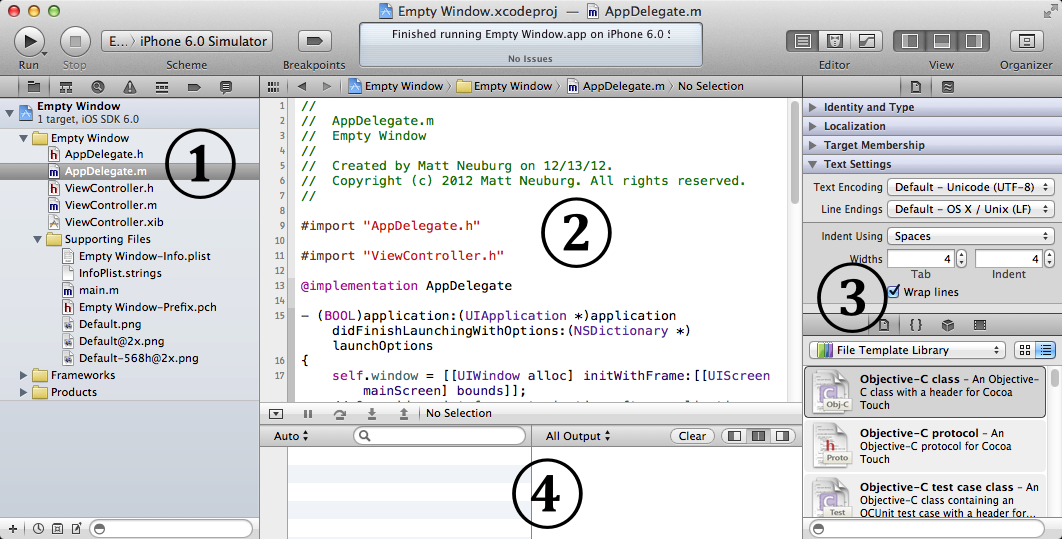Go forward in editor history
The width and height of the screenshot is (1062, 539).
pos(326,87)
